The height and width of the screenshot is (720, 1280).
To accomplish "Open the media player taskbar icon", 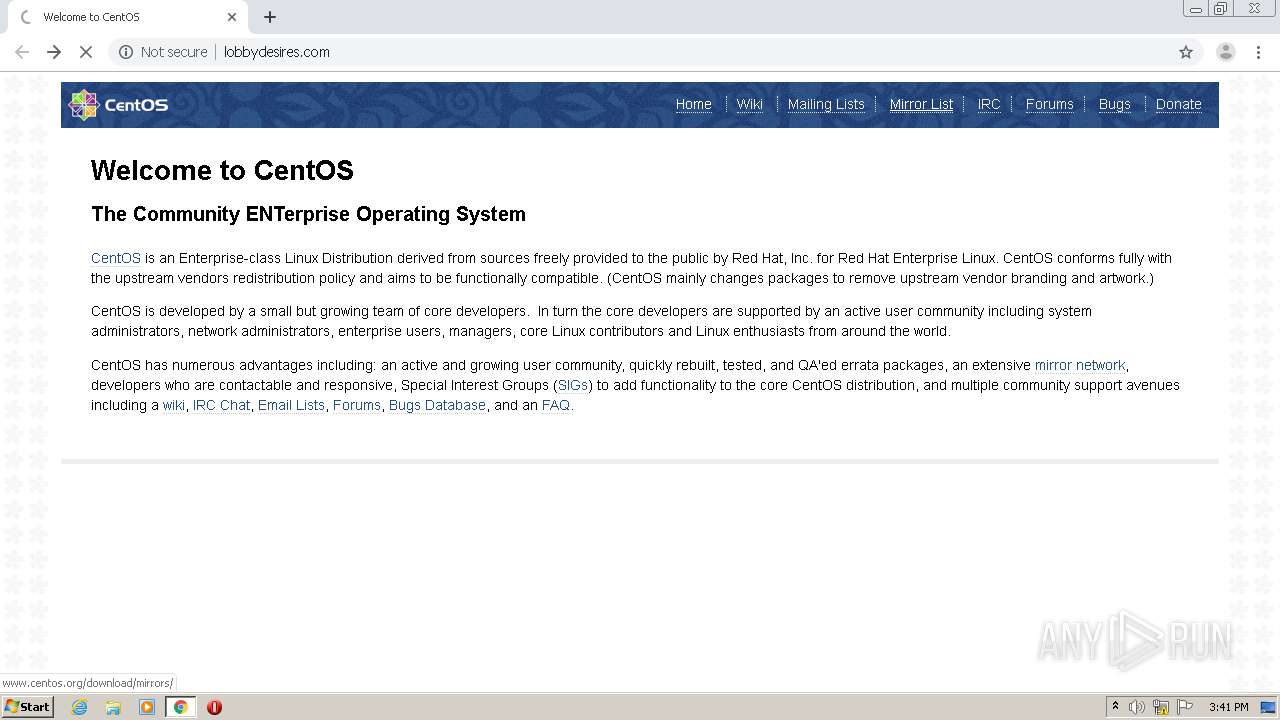I will tap(147, 707).
